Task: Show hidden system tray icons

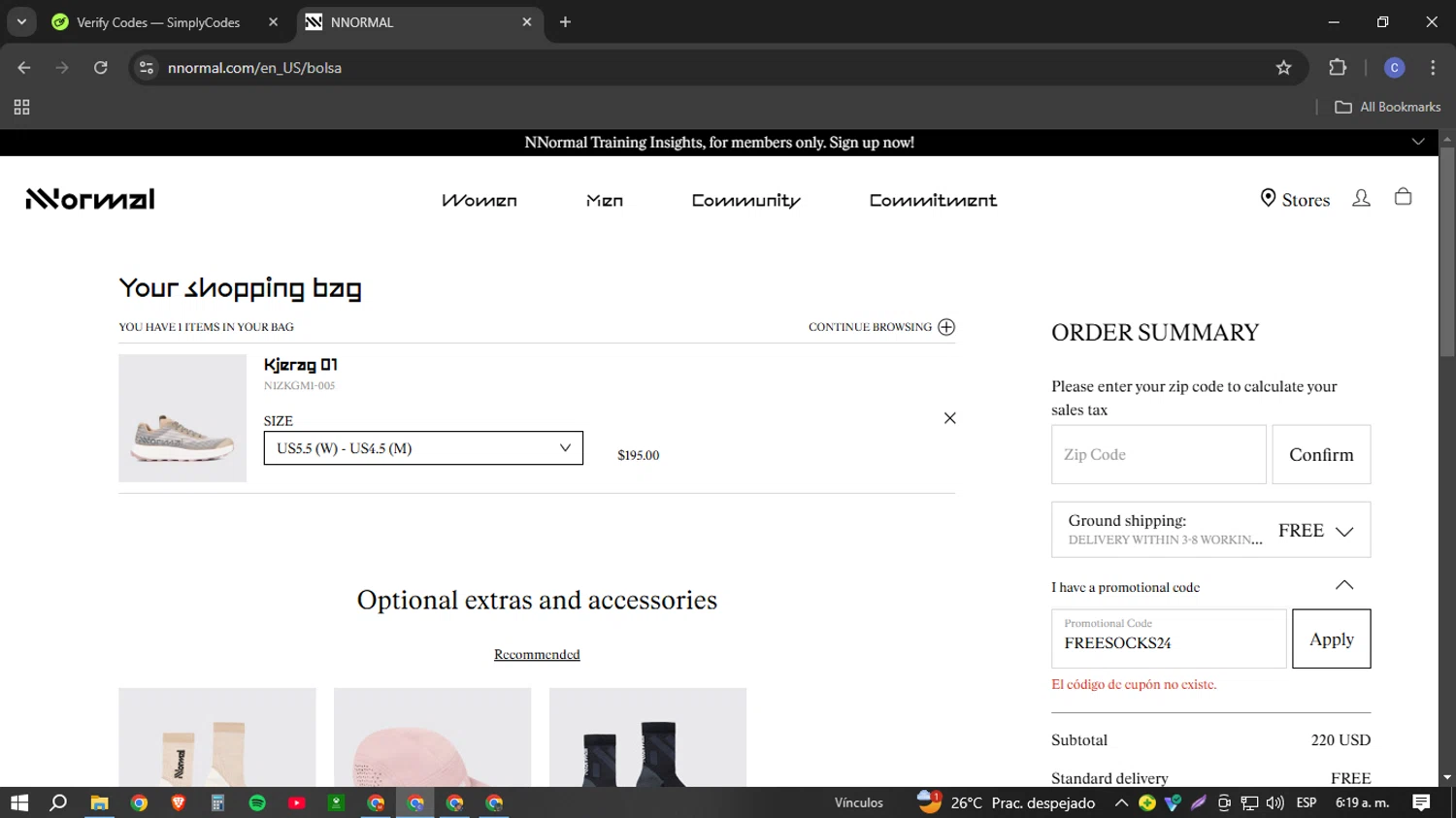Action: [x=1121, y=802]
